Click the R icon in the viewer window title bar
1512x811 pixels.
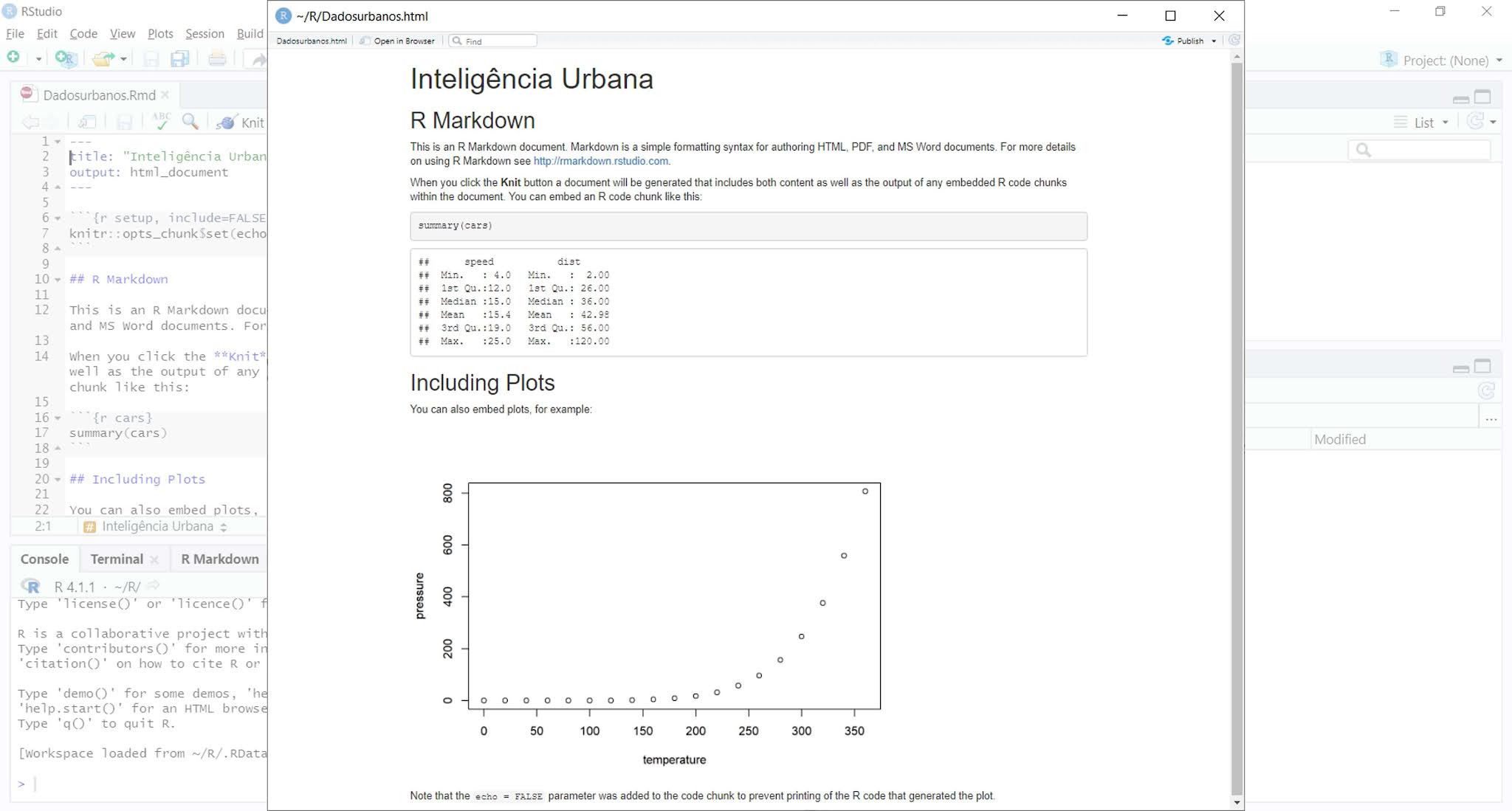283,15
